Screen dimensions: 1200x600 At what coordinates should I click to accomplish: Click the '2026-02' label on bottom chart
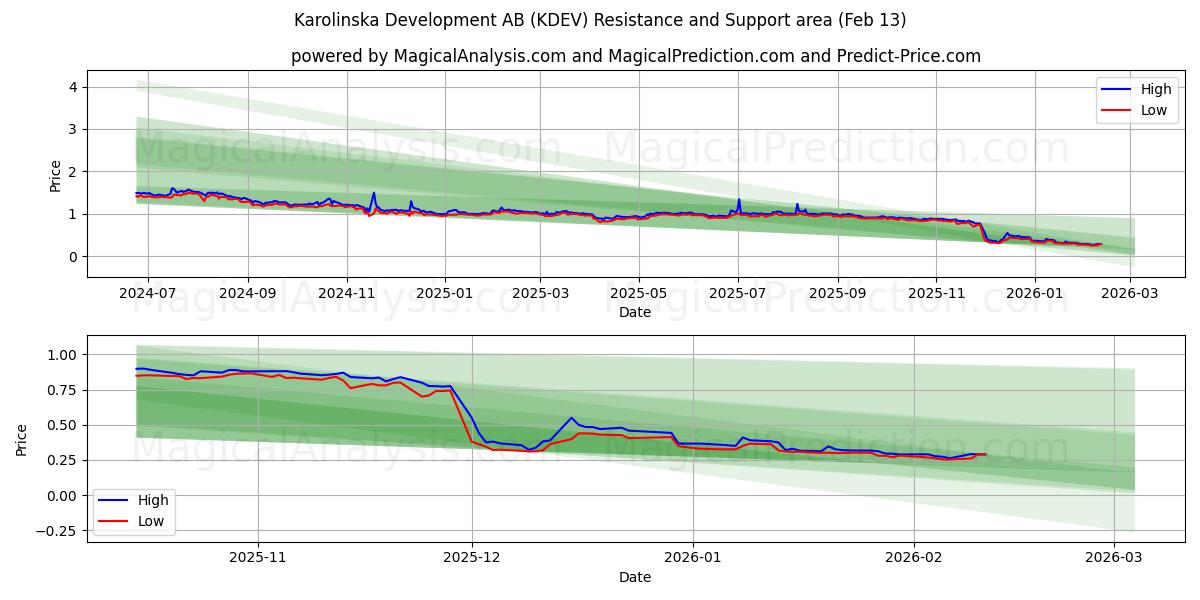pyautogui.click(x=914, y=557)
